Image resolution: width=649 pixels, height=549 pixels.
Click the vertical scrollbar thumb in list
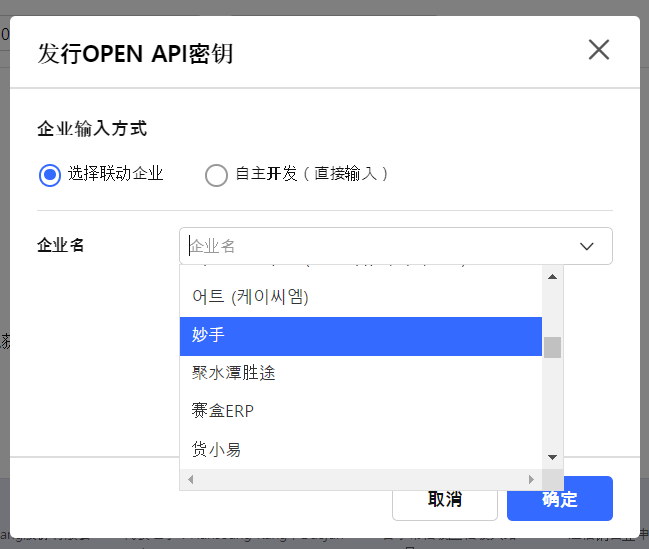tap(552, 347)
